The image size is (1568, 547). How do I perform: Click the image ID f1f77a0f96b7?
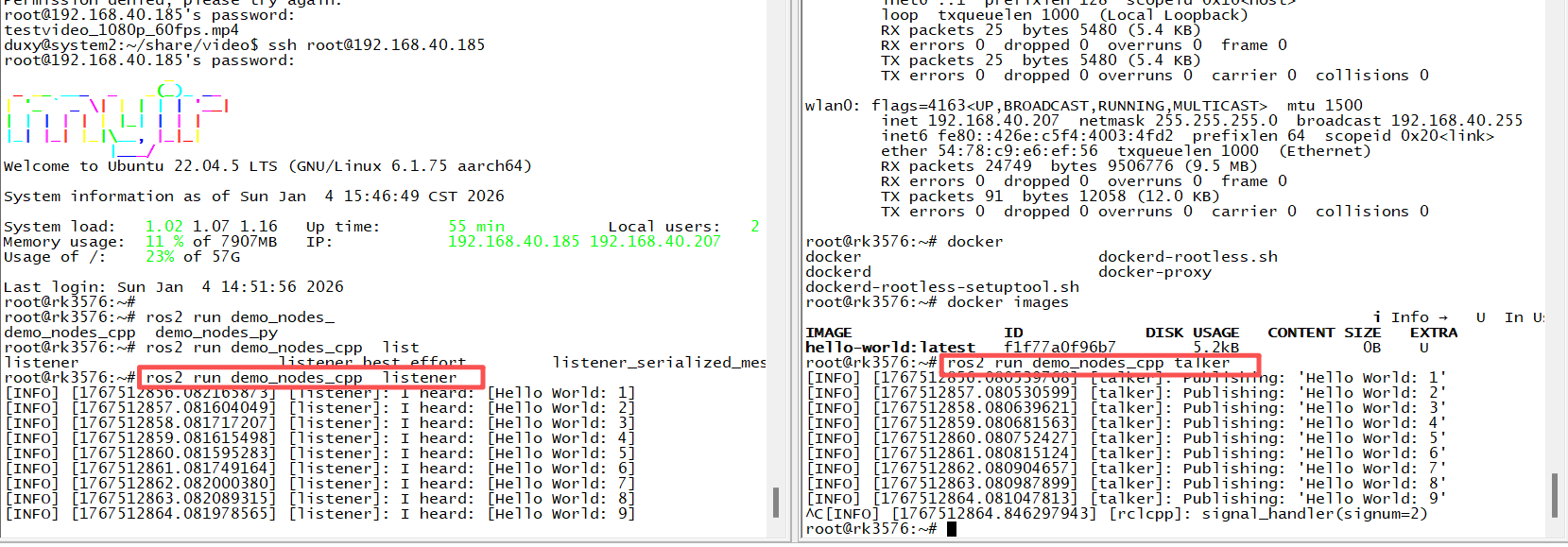1060,348
